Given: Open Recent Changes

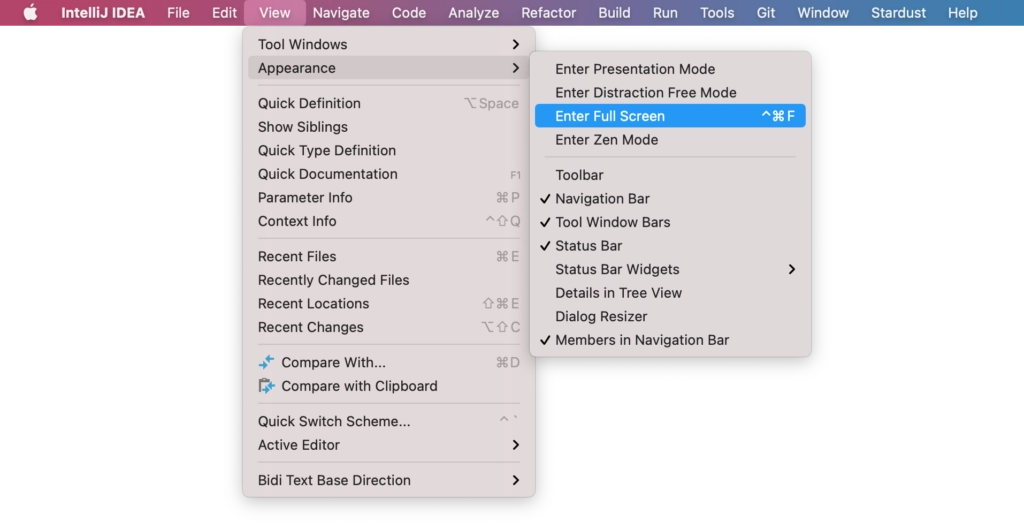Looking at the screenshot, I should (x=389, y=327).
